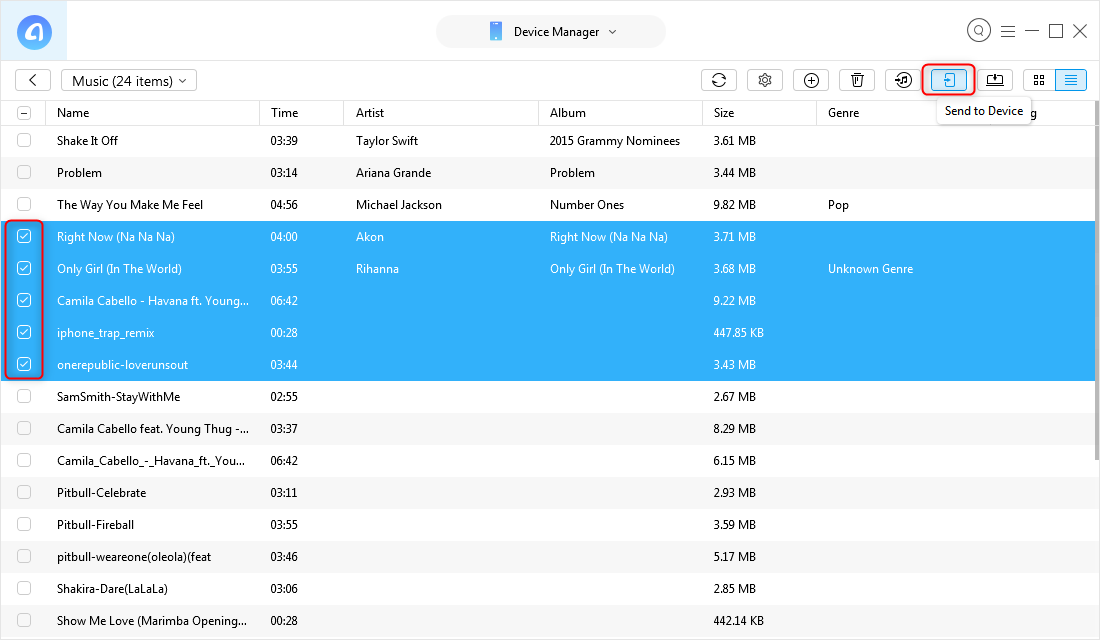Click the Send to iTunes music icon

pyautogui.click(x=903, y=81)
